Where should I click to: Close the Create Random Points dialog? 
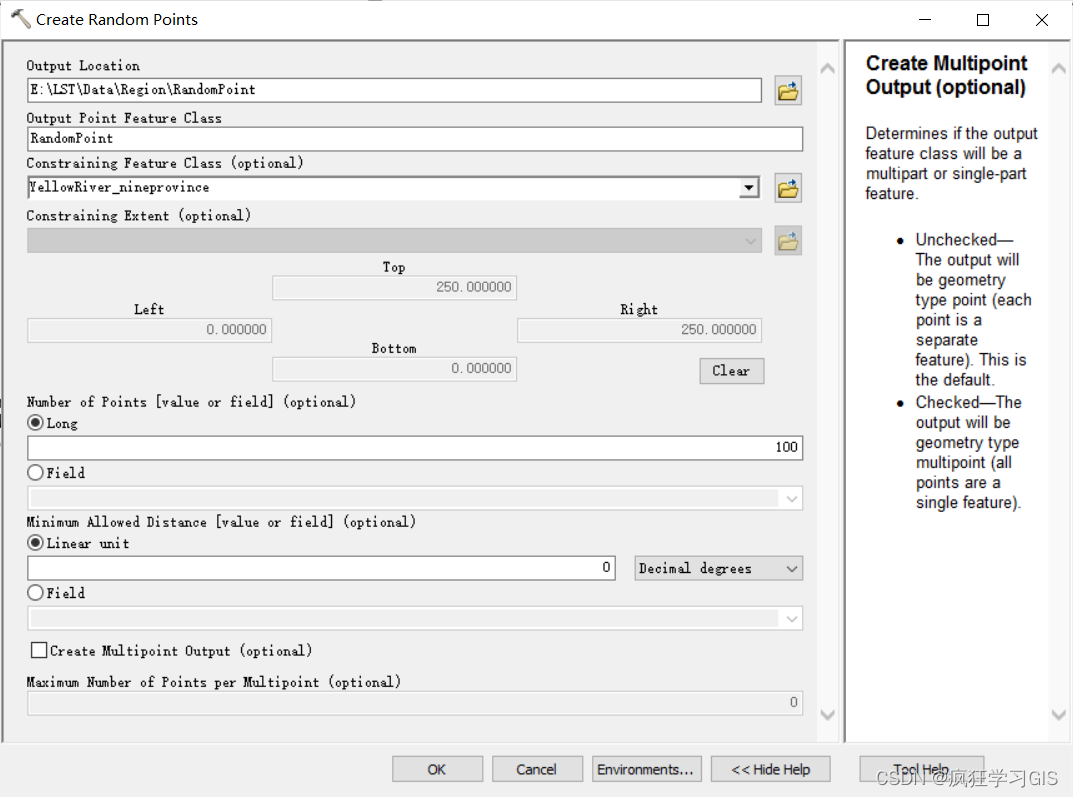pyautogui.click(x=1042, y=20)
